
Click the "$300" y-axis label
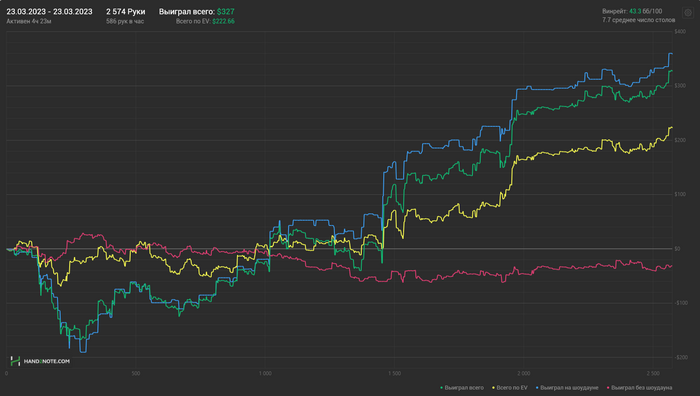pyautogui.click(x=680, y=85)
